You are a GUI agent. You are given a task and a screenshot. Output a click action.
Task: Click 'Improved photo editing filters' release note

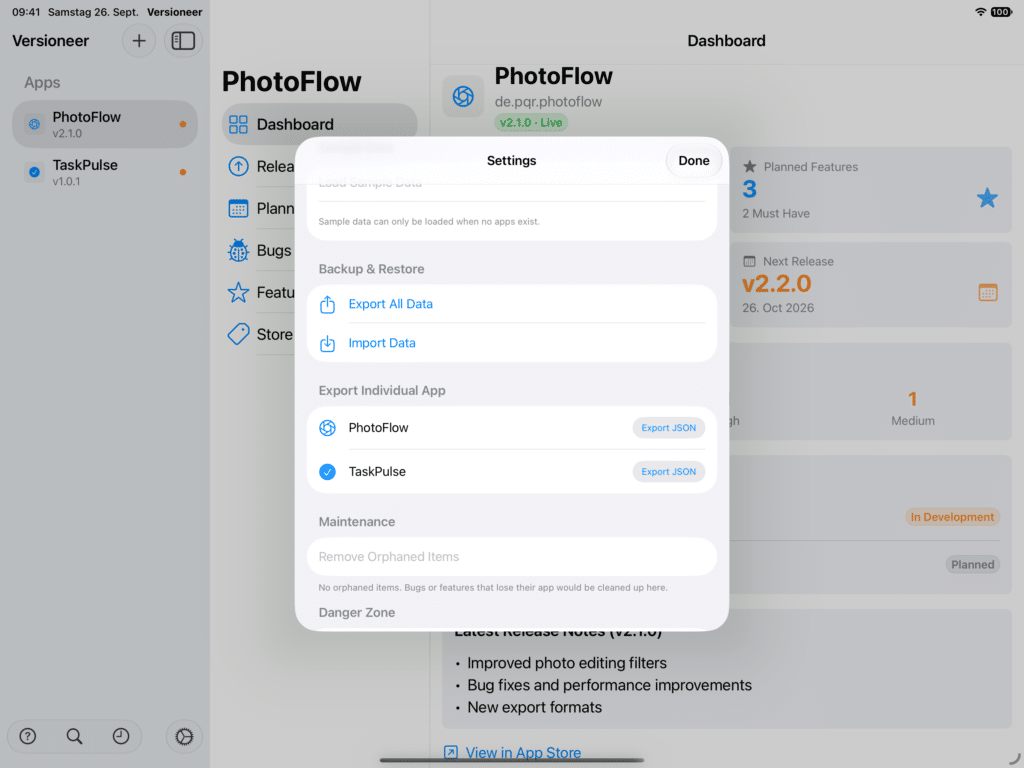567,663
